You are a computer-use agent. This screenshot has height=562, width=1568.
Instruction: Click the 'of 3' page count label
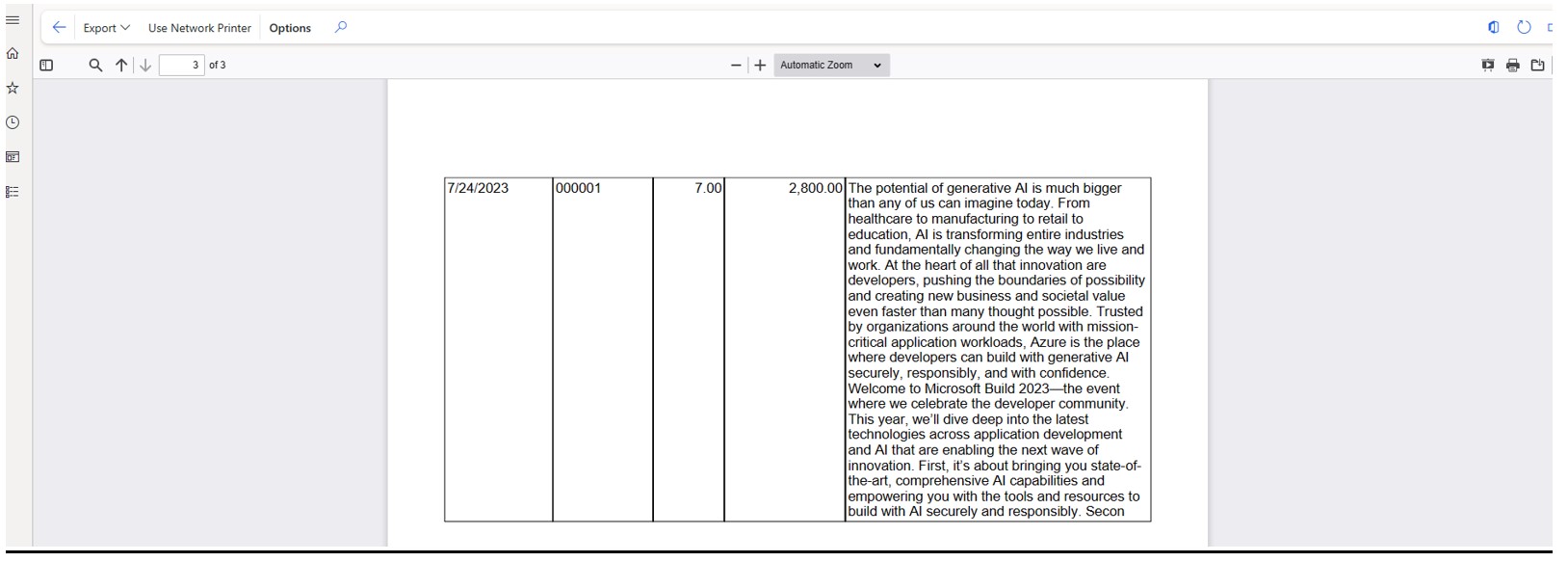218,66
